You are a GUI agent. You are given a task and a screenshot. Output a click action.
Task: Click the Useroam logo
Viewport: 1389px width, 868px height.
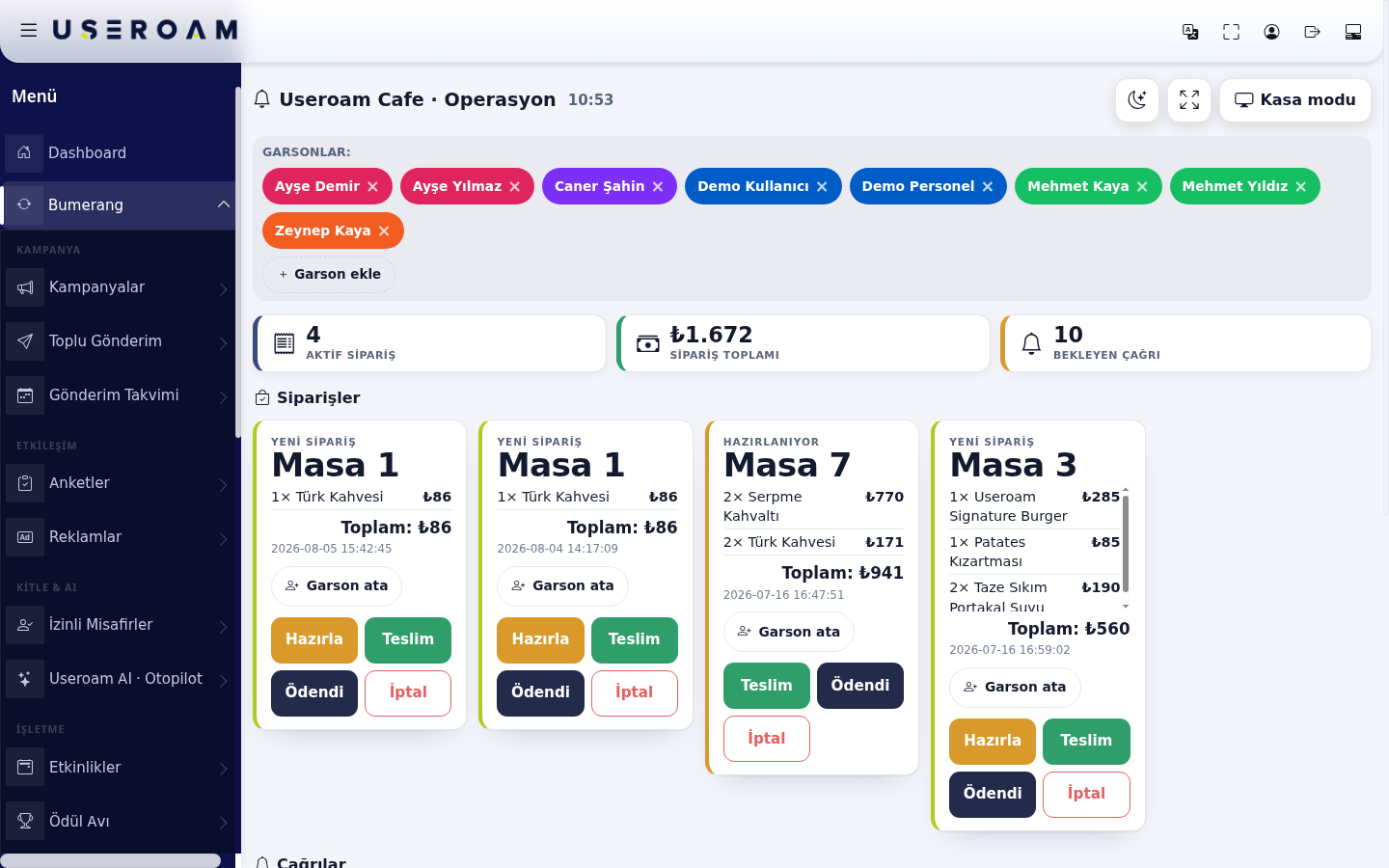tap(145, 31)
